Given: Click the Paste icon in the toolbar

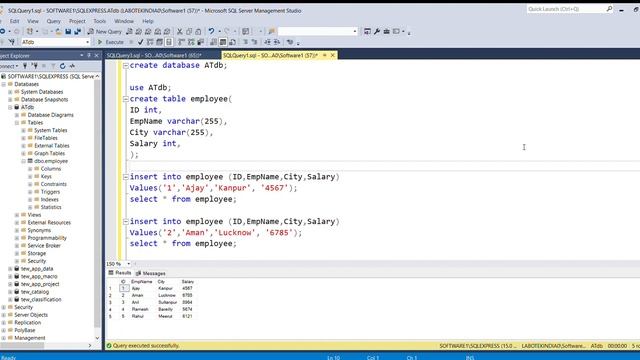Looking at the screenshot, I should 198,31.
